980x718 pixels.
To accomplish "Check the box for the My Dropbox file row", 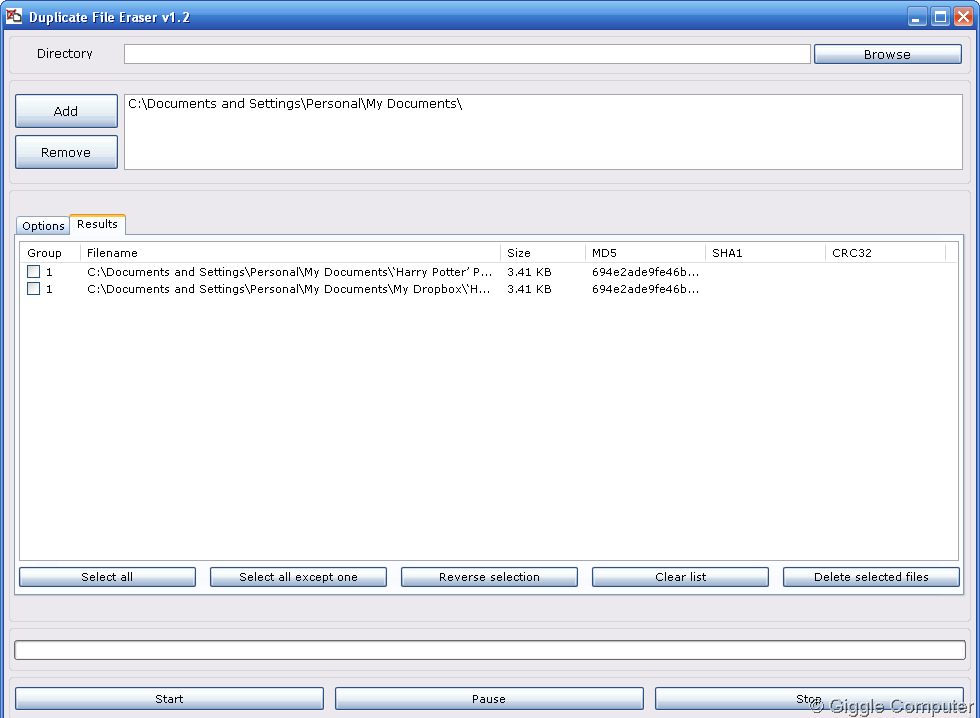I will (x=34, y=289).
